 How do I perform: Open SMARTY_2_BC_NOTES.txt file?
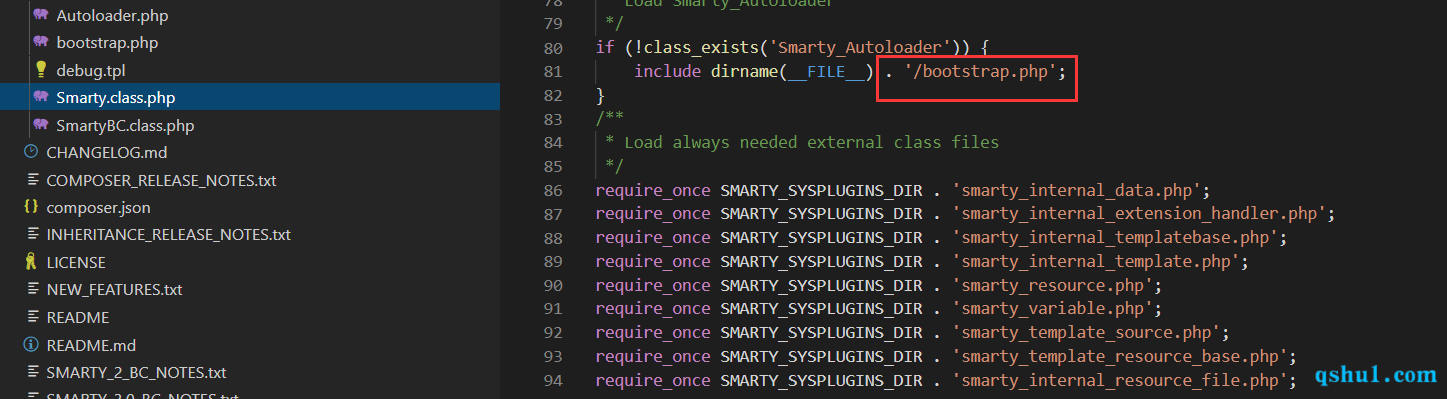pos(136,372)
